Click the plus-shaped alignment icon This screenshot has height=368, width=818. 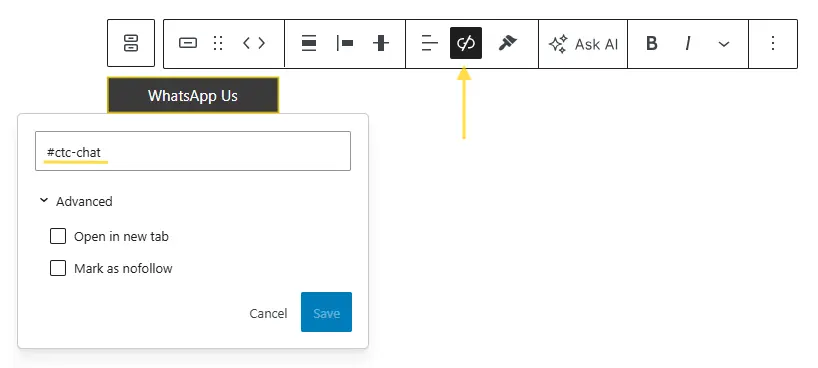coord(381,43)
